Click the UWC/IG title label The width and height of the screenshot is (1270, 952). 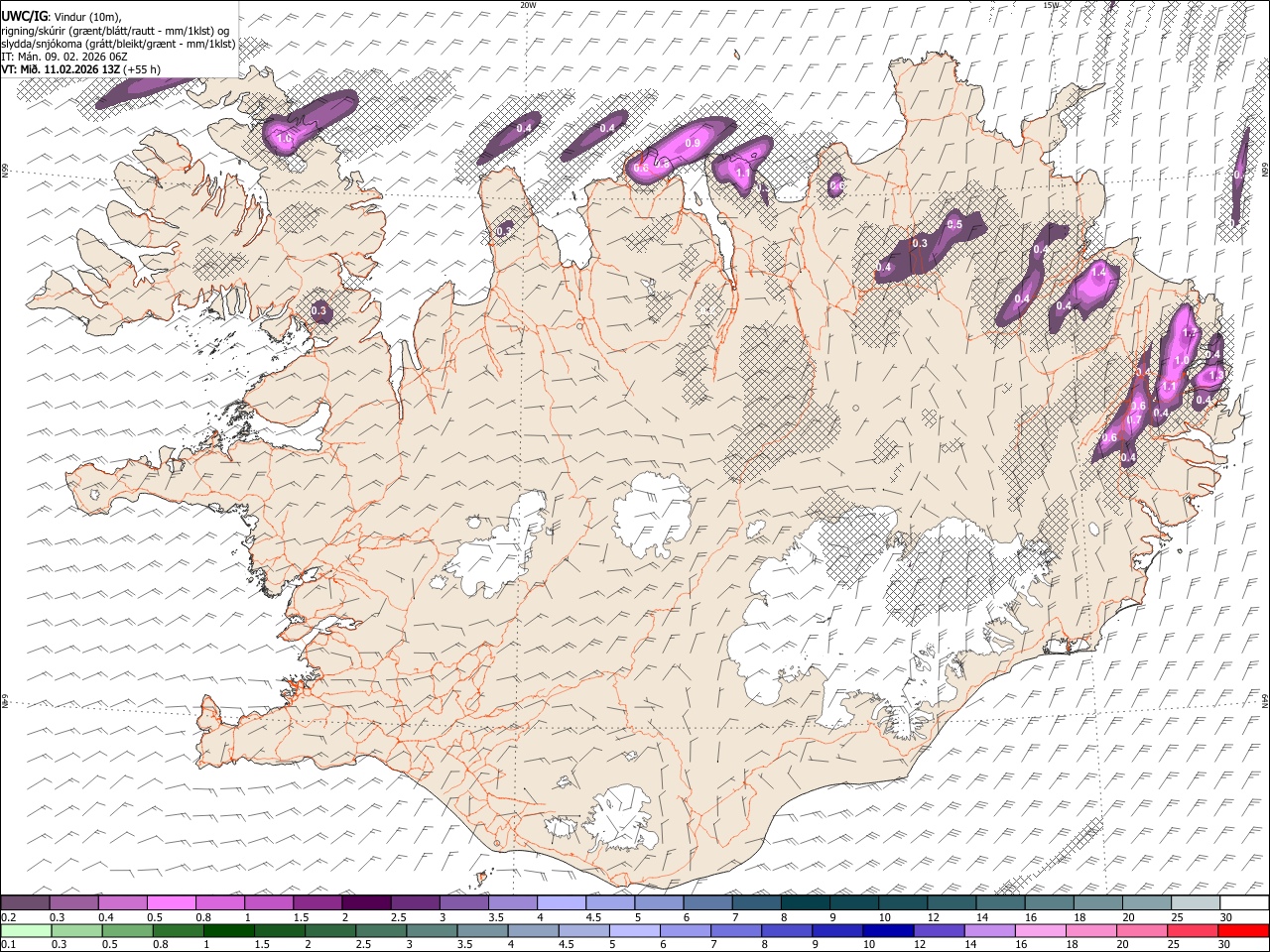tap(24, 15)
